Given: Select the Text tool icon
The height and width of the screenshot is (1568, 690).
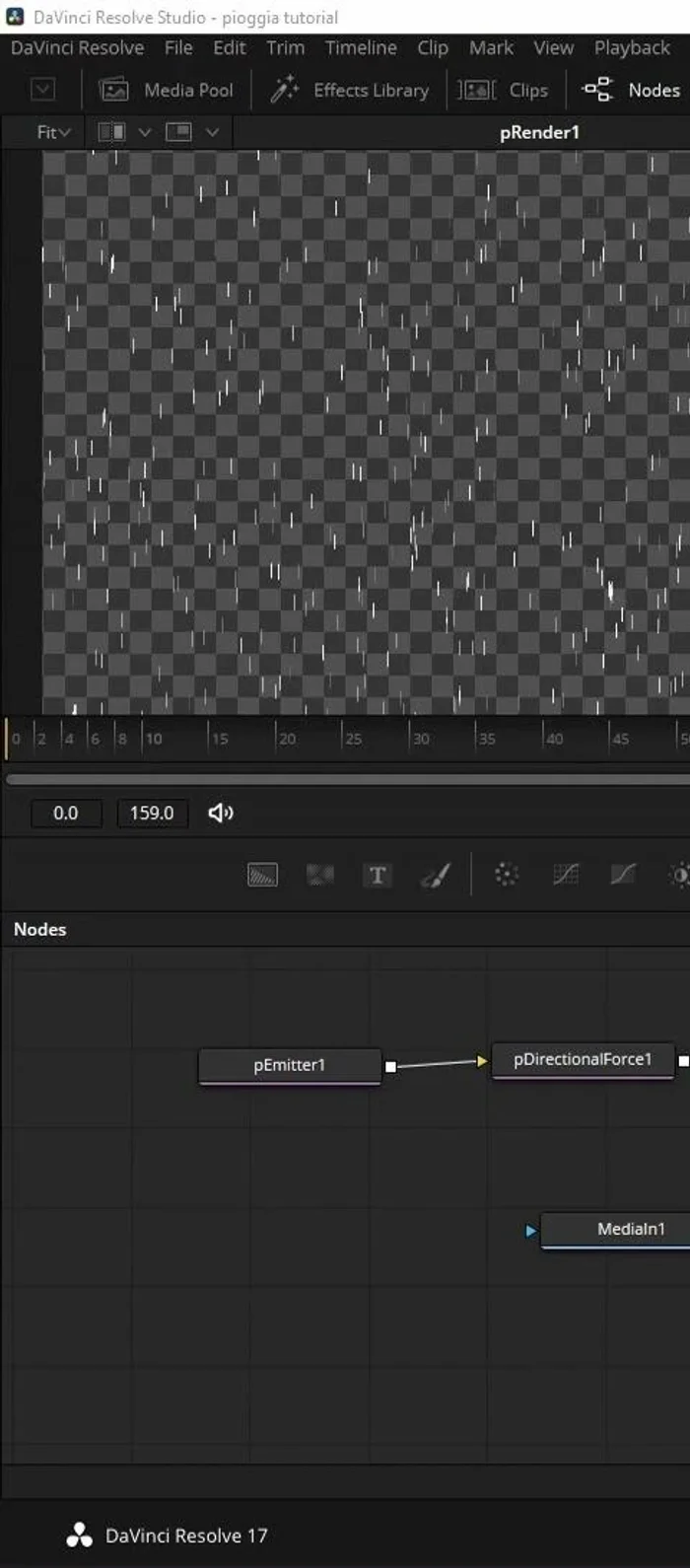Looking at the screenshot, I should pos(378,875).
